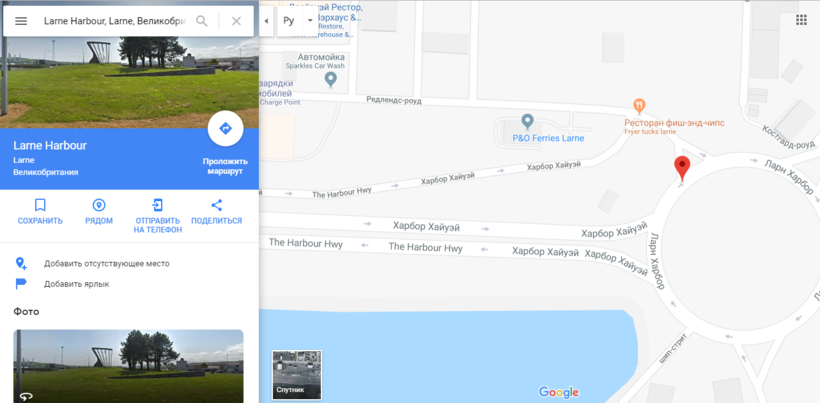Click the search magnifier icon
Image resolution: width=820 pixels, height=403 pixels.
pos(201,21)
